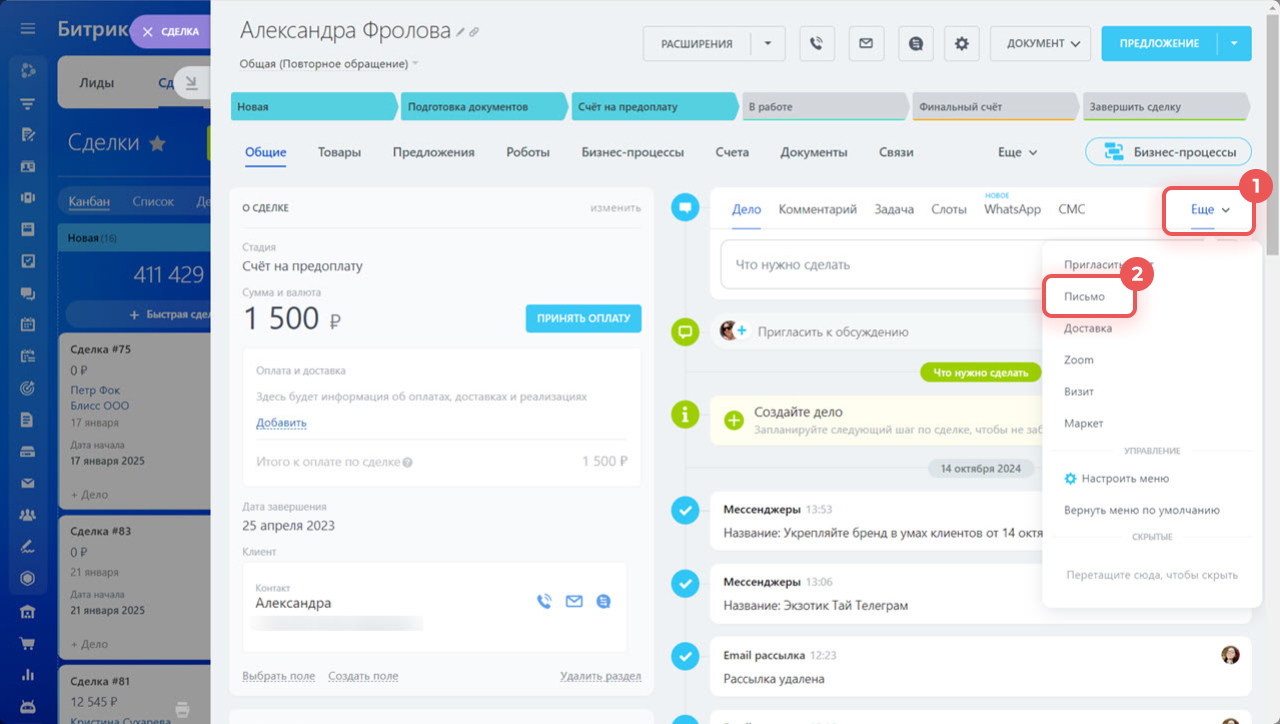This screenshot has height=724, width=1280.
Task: Expand the ДОКУМЕНТ dropdown
Action: [x=1039, y=44]
